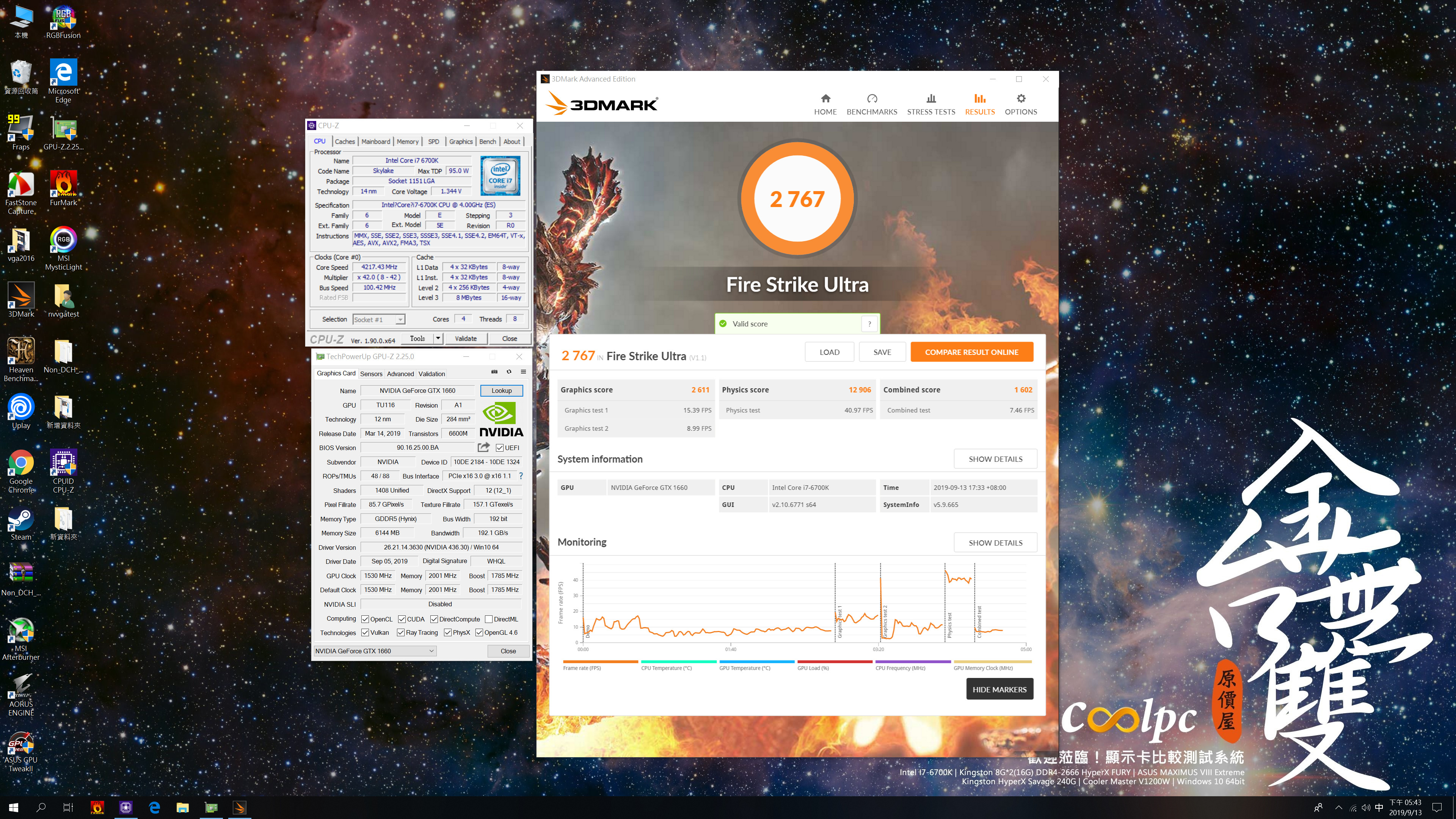This screenshot has height=819, width=1456.
Task: Click the GPU-Z screenshot camera icon
Action: 494,372
